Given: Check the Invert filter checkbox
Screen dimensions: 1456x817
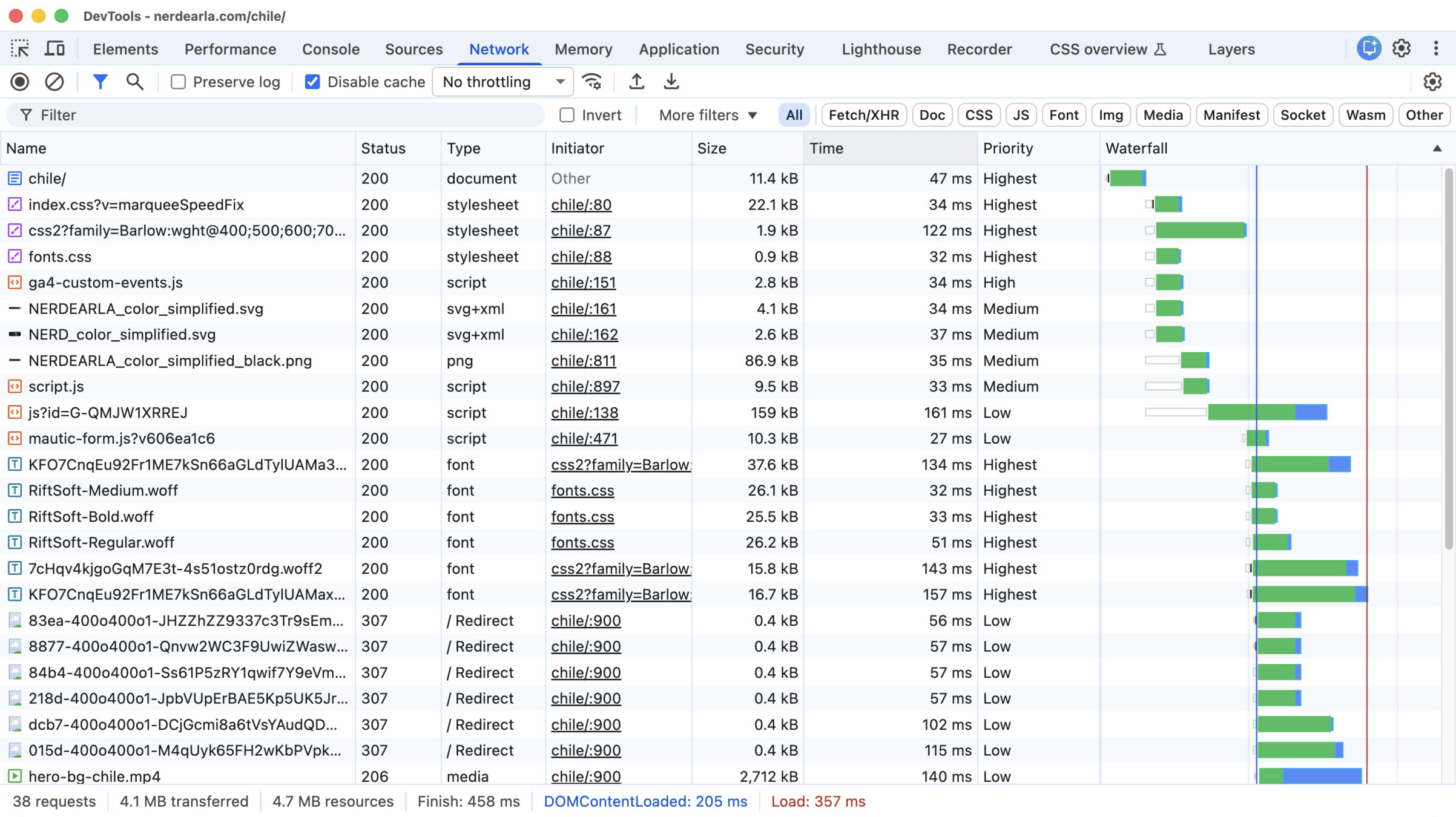Looking at the screenshot, I should 567,115.
